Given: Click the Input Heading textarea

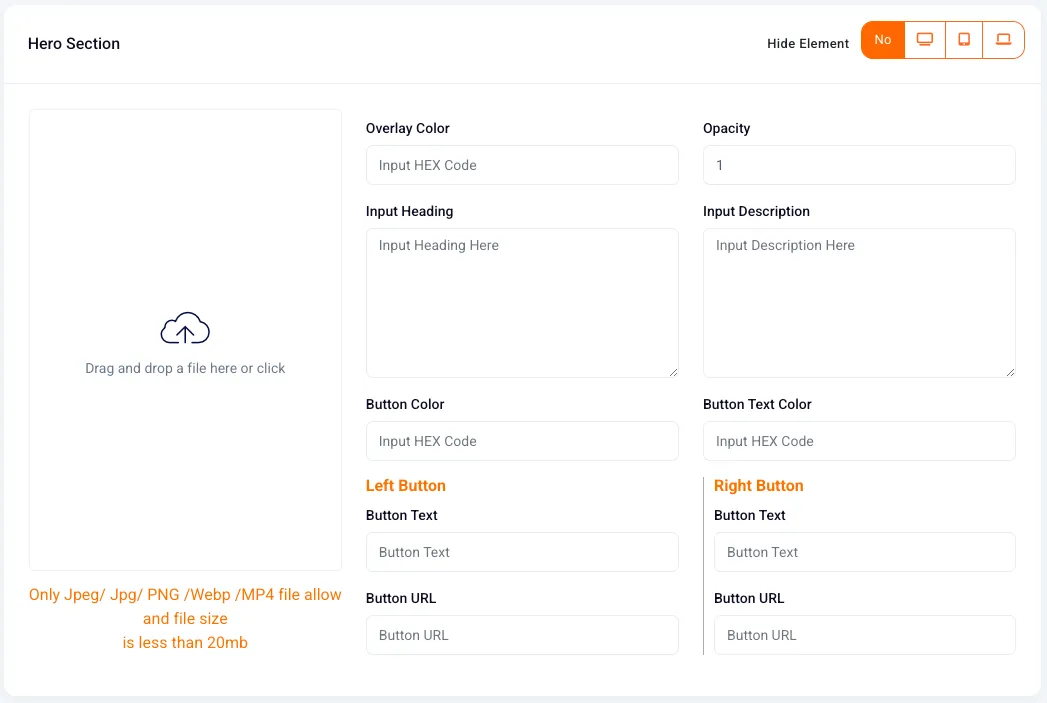Looking at the screenshot, I should [522, 303].
